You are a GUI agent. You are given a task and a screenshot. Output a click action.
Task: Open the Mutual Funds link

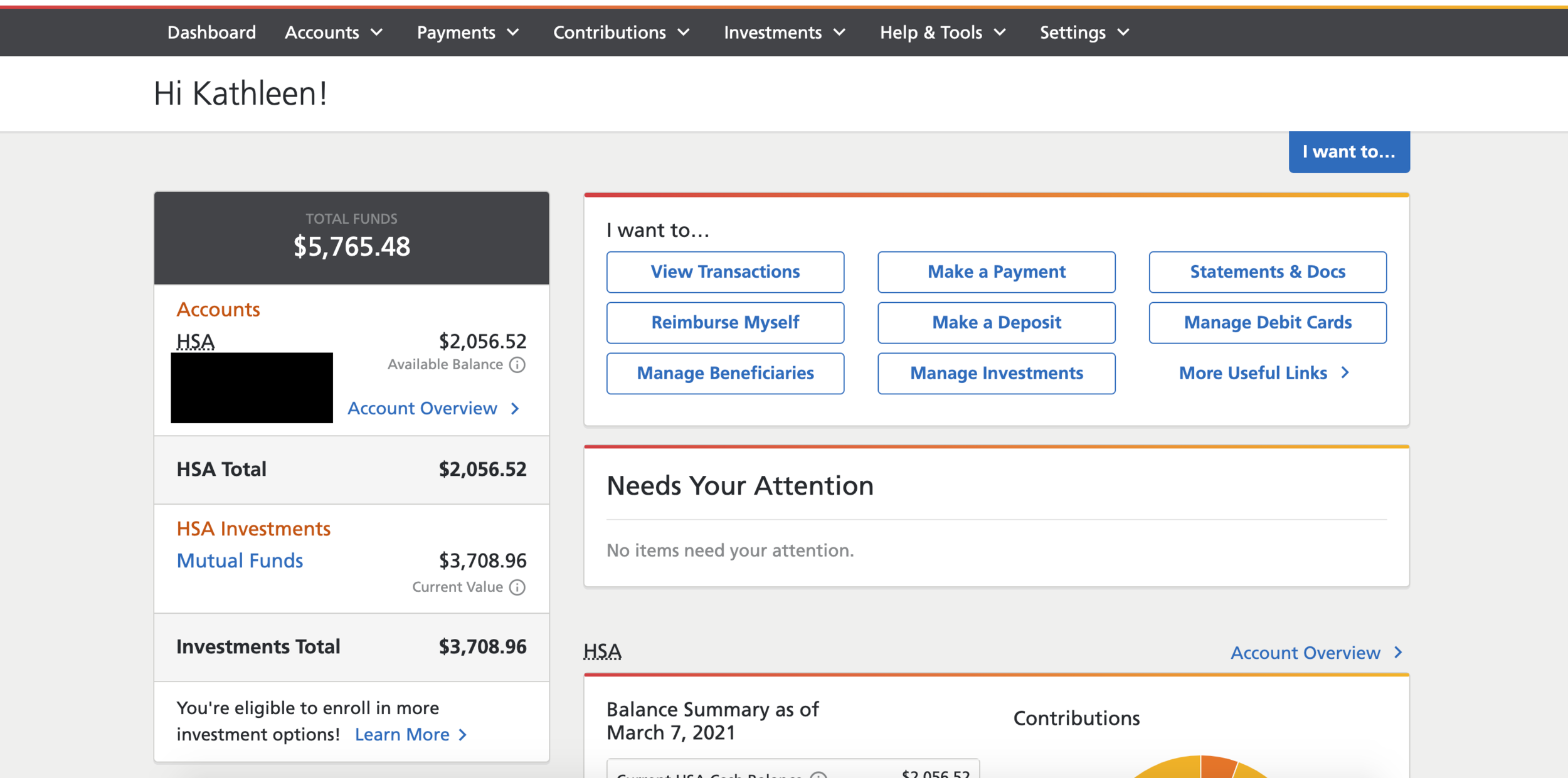(x=240, y=560)
